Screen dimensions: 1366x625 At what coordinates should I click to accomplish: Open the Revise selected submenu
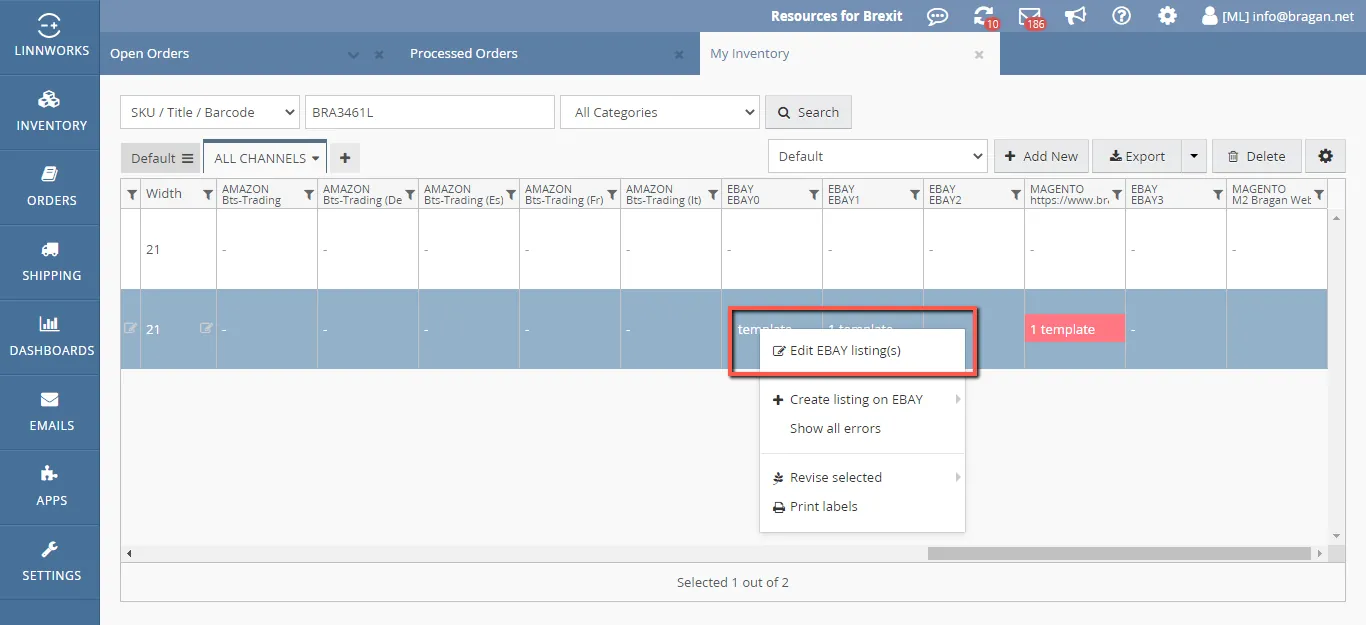(862, 477)
